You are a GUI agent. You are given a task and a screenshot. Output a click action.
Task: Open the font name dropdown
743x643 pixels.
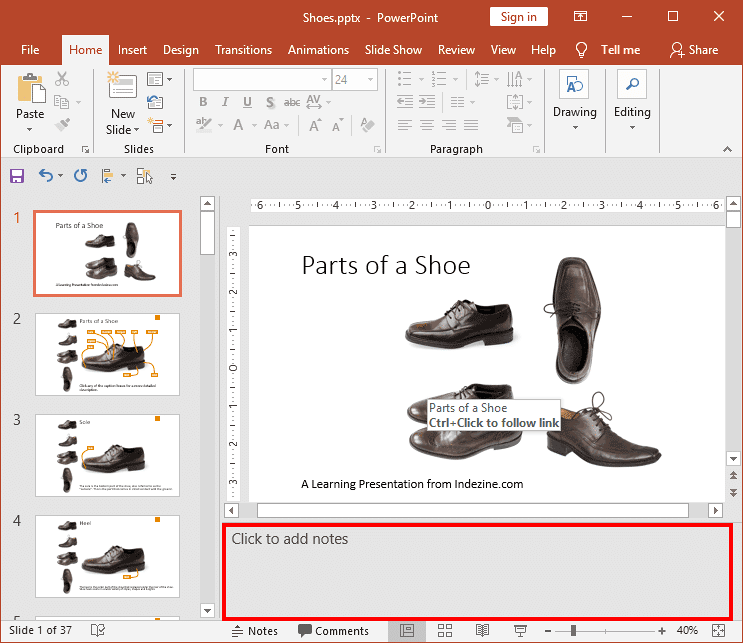[324, 79]
